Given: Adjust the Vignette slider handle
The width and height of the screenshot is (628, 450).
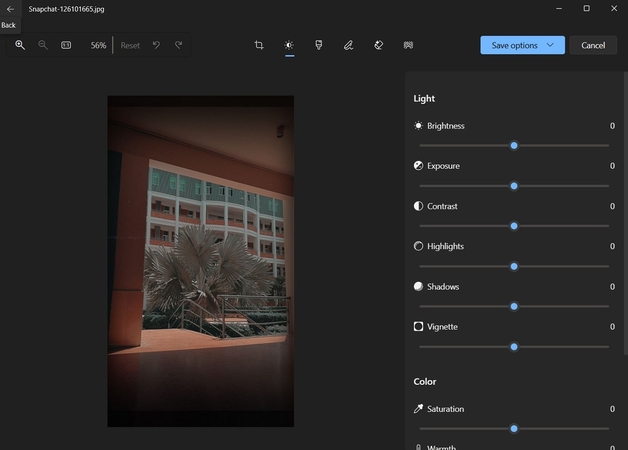Looking at the screenshot, I should pos(514,347).
